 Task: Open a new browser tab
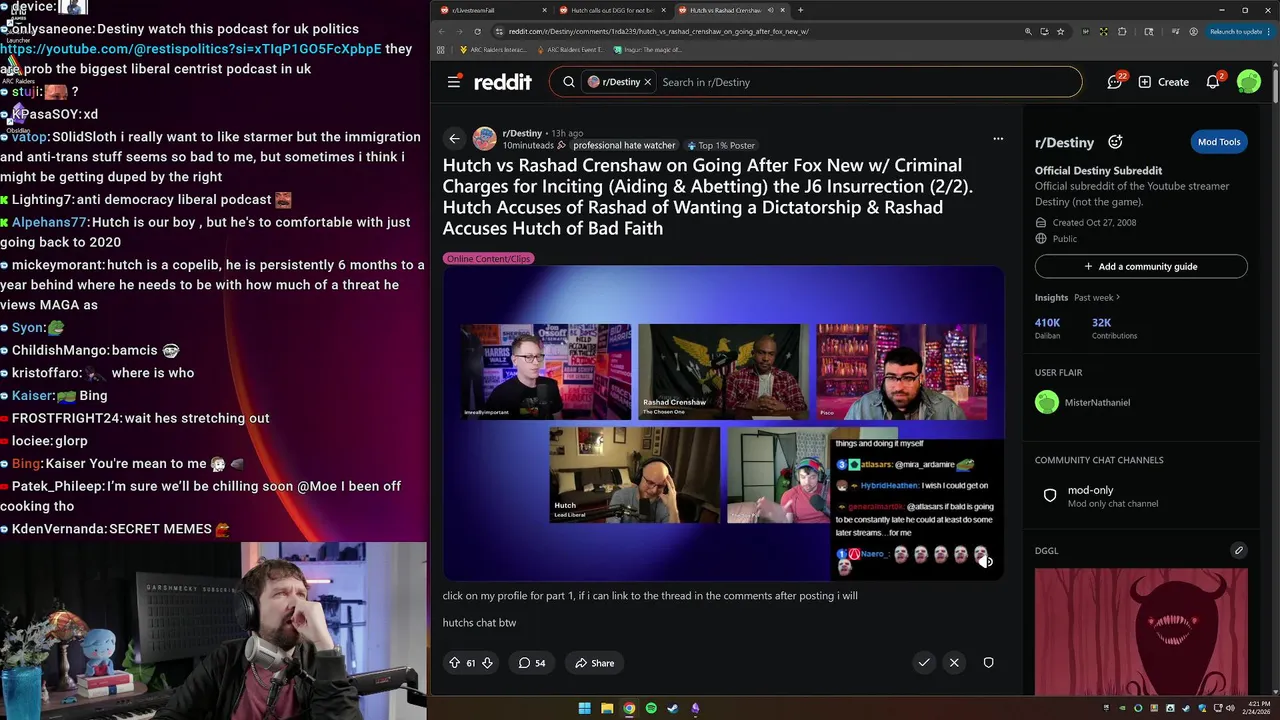pos(800,10)
